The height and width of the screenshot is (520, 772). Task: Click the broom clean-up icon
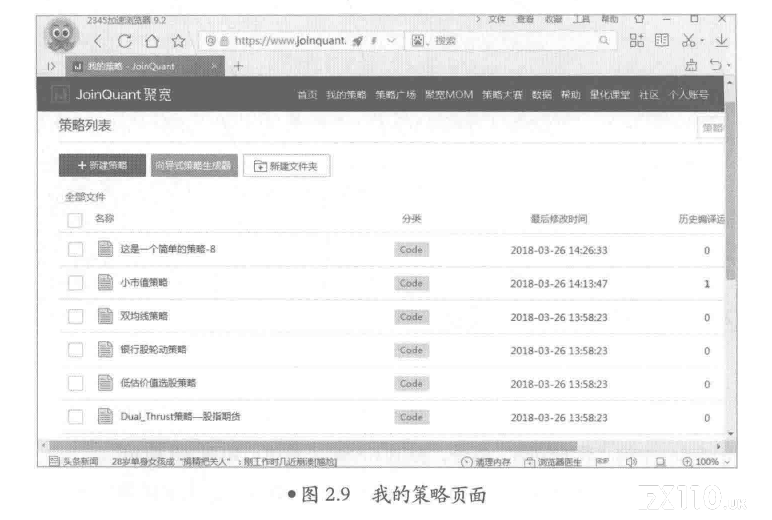(691, 65)
